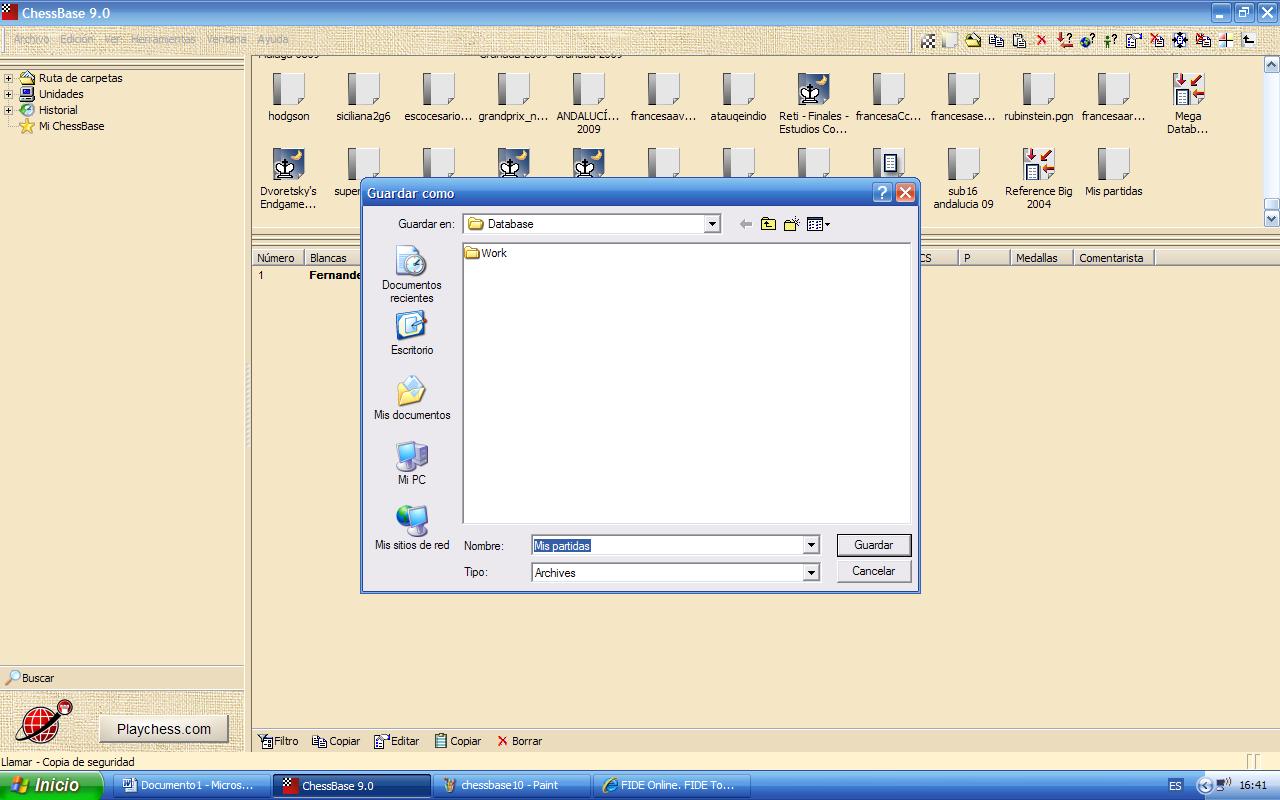Select the Reference Big 2004 database icon
Image resolution: width=1280 pixels, height=800 pixels.
(1038, 164)
